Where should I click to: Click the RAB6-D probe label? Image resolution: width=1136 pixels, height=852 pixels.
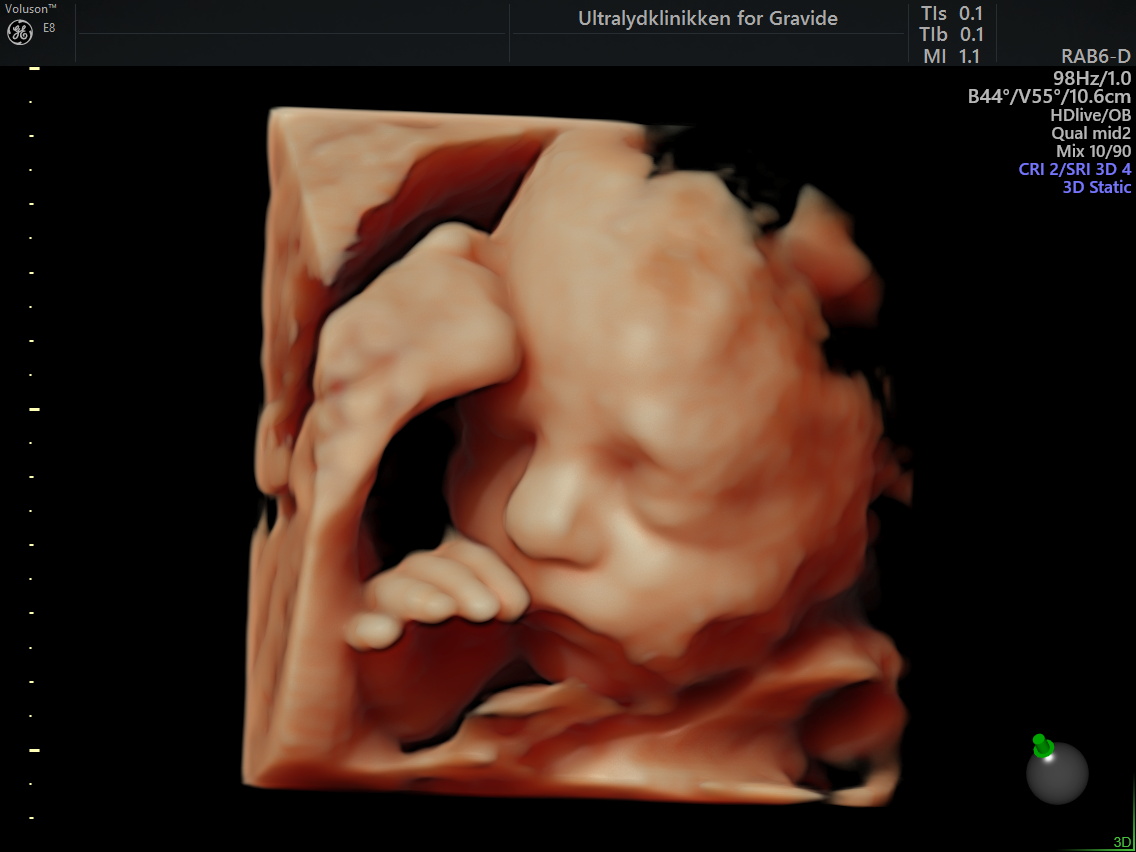(x=1095, y=57)
